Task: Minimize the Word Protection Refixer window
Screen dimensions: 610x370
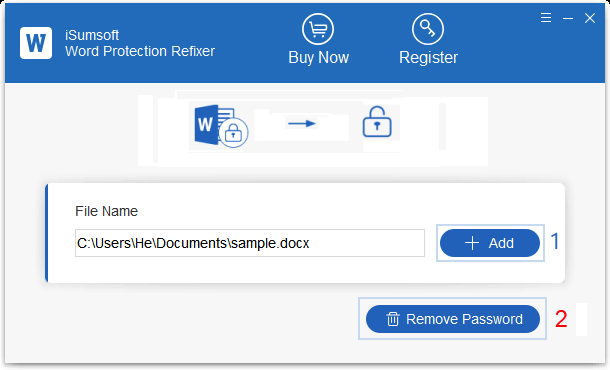Action: point(568,18)
